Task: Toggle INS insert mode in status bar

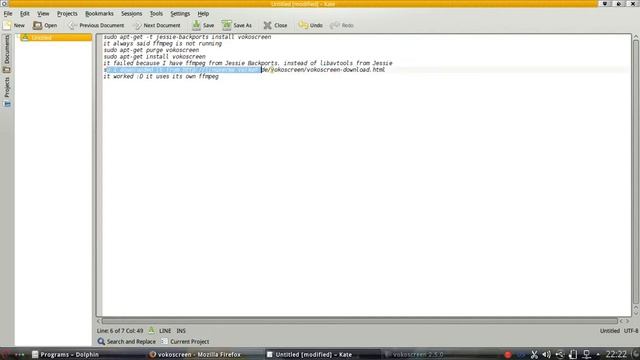Action: [181, 331]
